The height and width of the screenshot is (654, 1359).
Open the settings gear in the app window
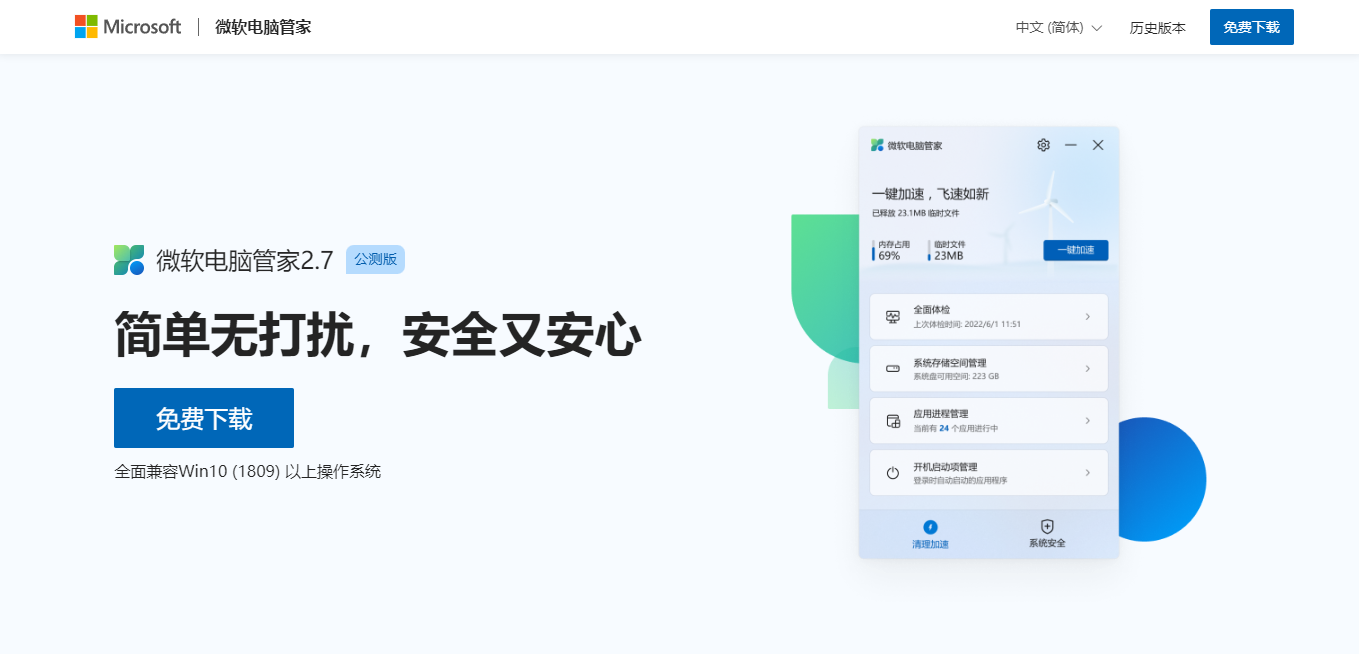click(x=1043, y=144)
